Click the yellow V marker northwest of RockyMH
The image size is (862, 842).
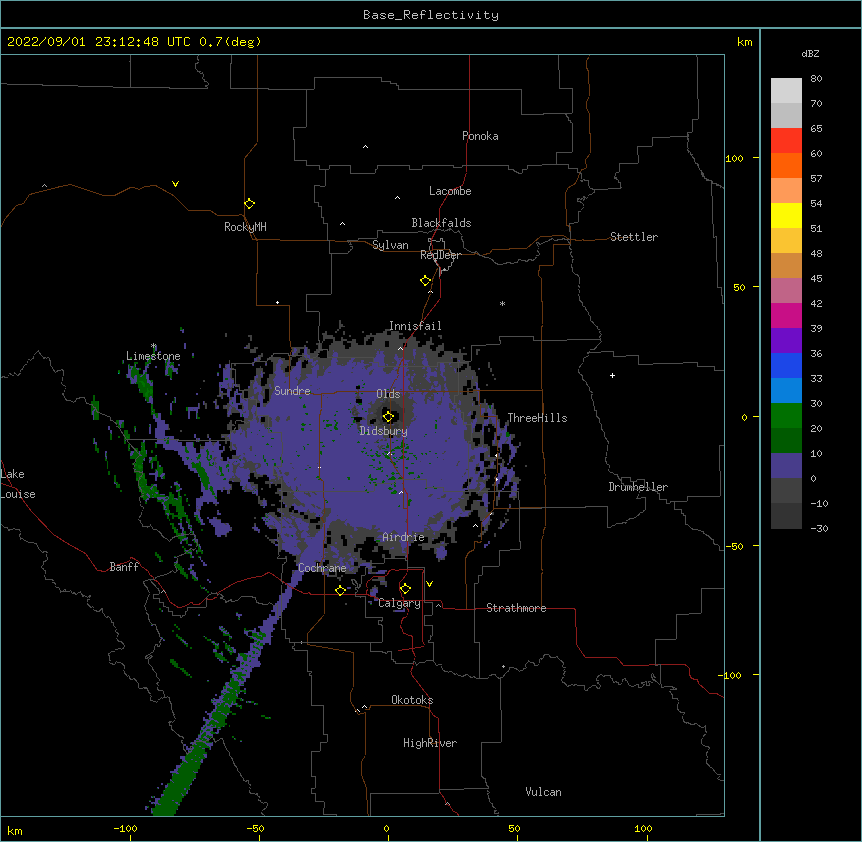point(175,184)
